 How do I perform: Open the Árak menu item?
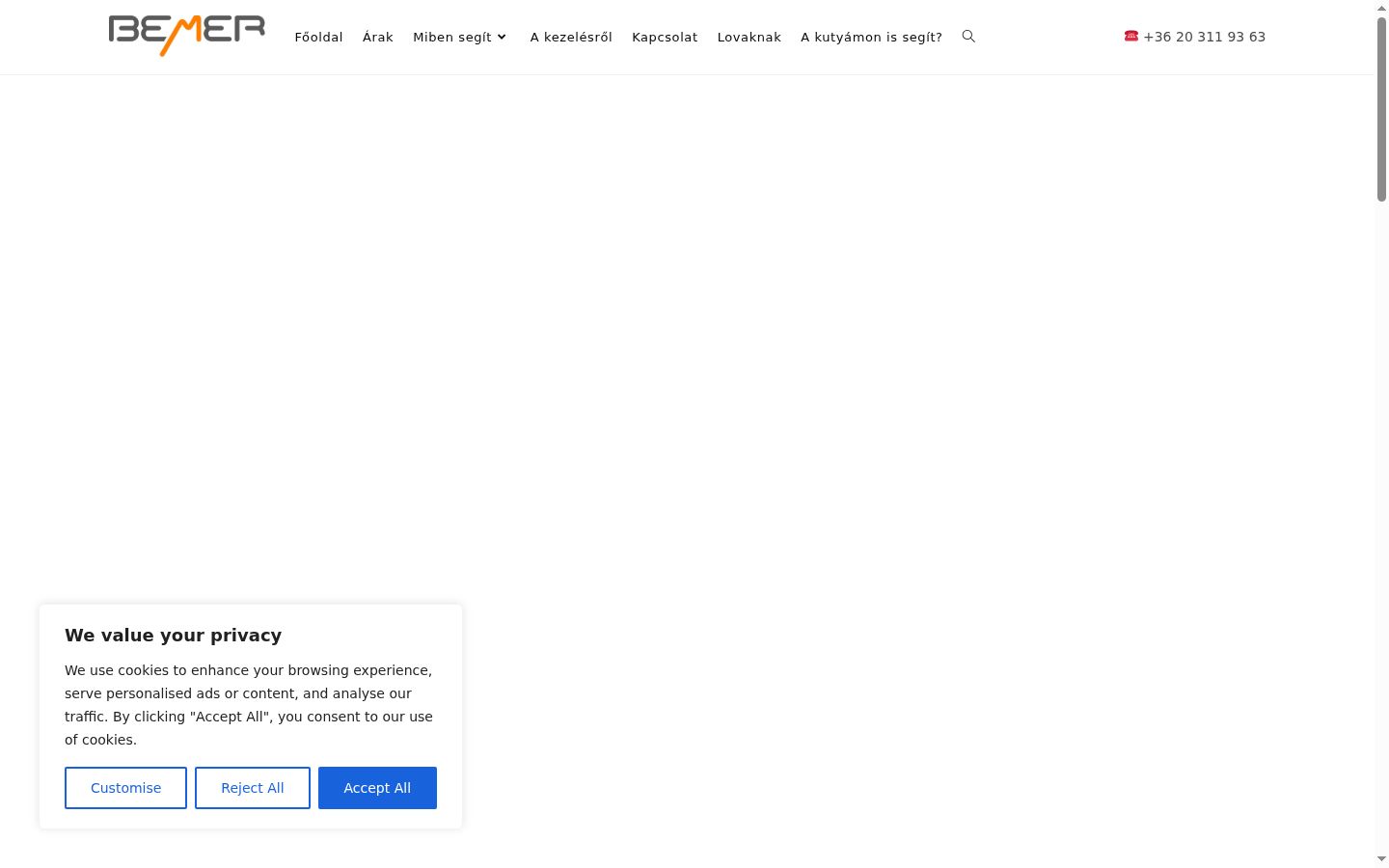pos(378,37)
